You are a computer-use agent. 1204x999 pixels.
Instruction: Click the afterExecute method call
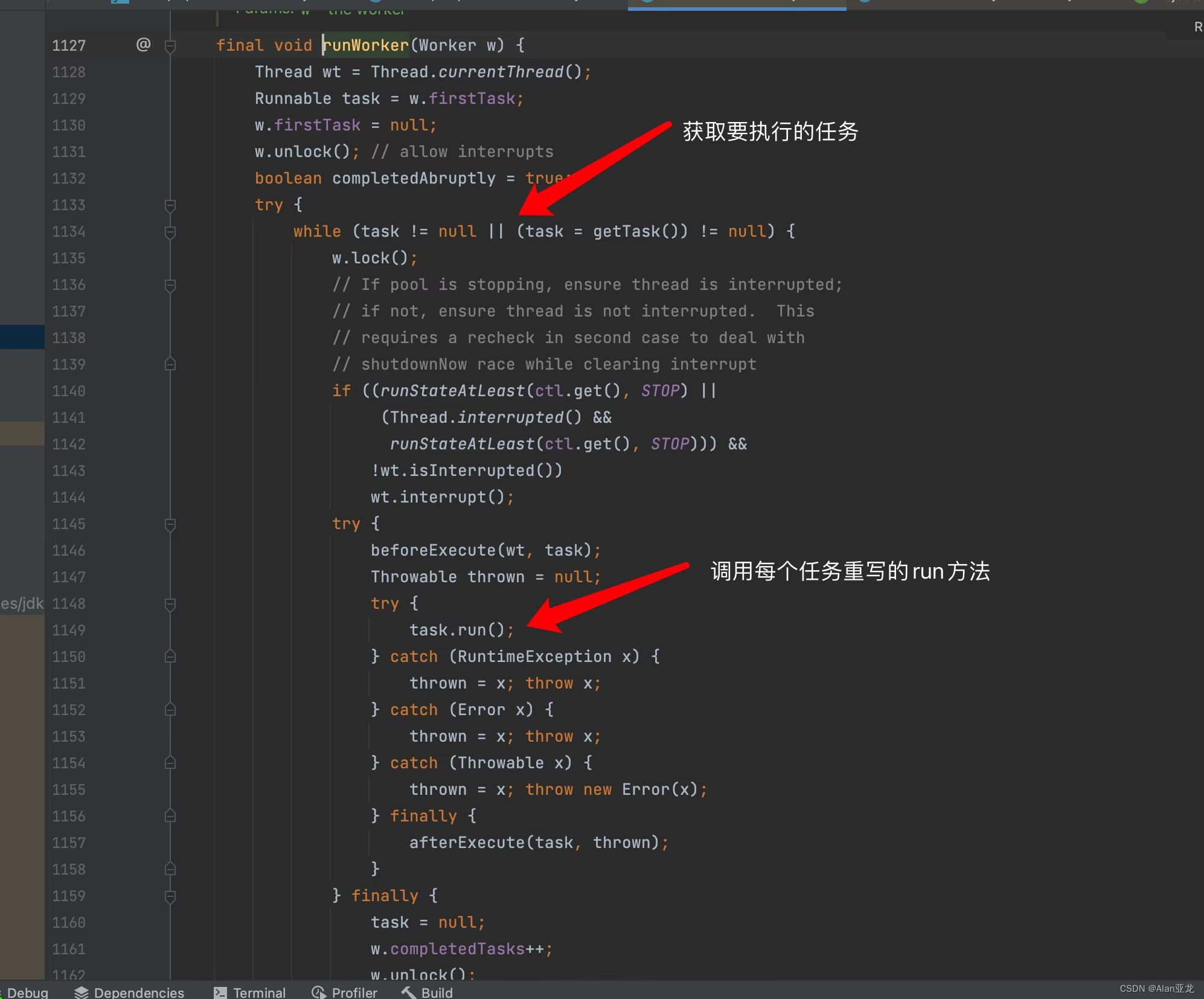coord(467,843)
